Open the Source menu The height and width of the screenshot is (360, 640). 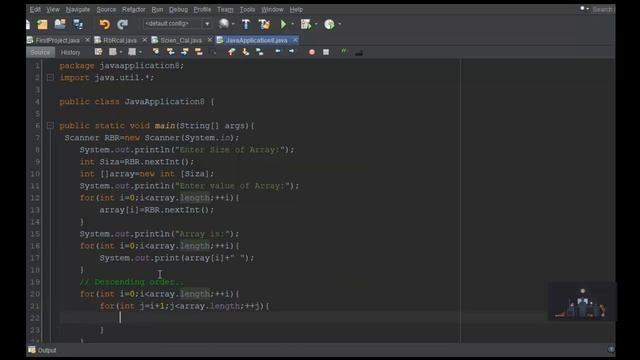[106, 9]
